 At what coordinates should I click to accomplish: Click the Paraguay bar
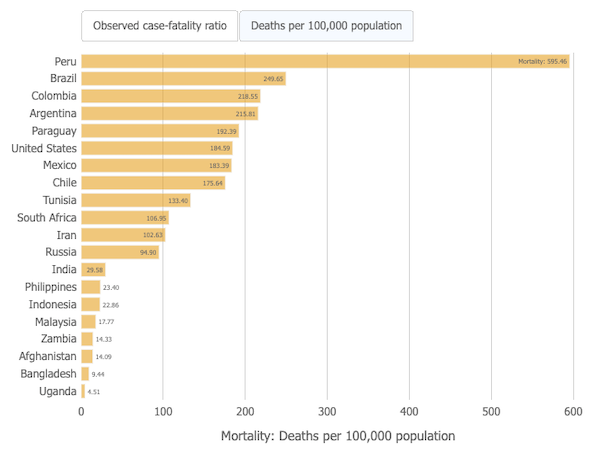point(160,131)
